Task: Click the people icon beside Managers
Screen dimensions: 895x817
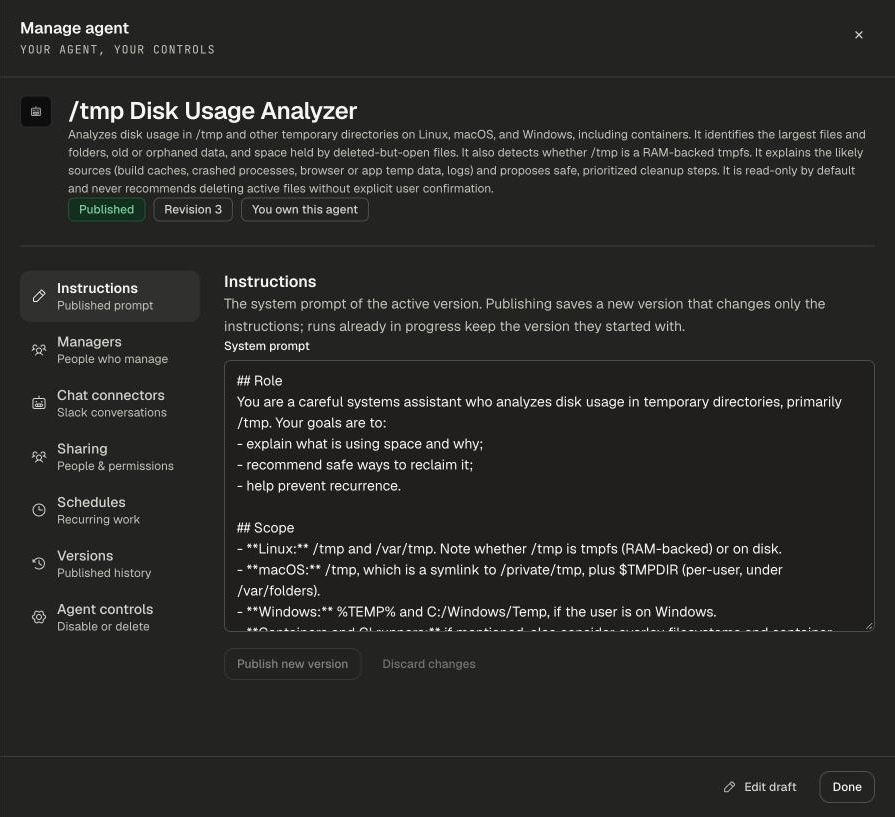Action: point(39,349)
